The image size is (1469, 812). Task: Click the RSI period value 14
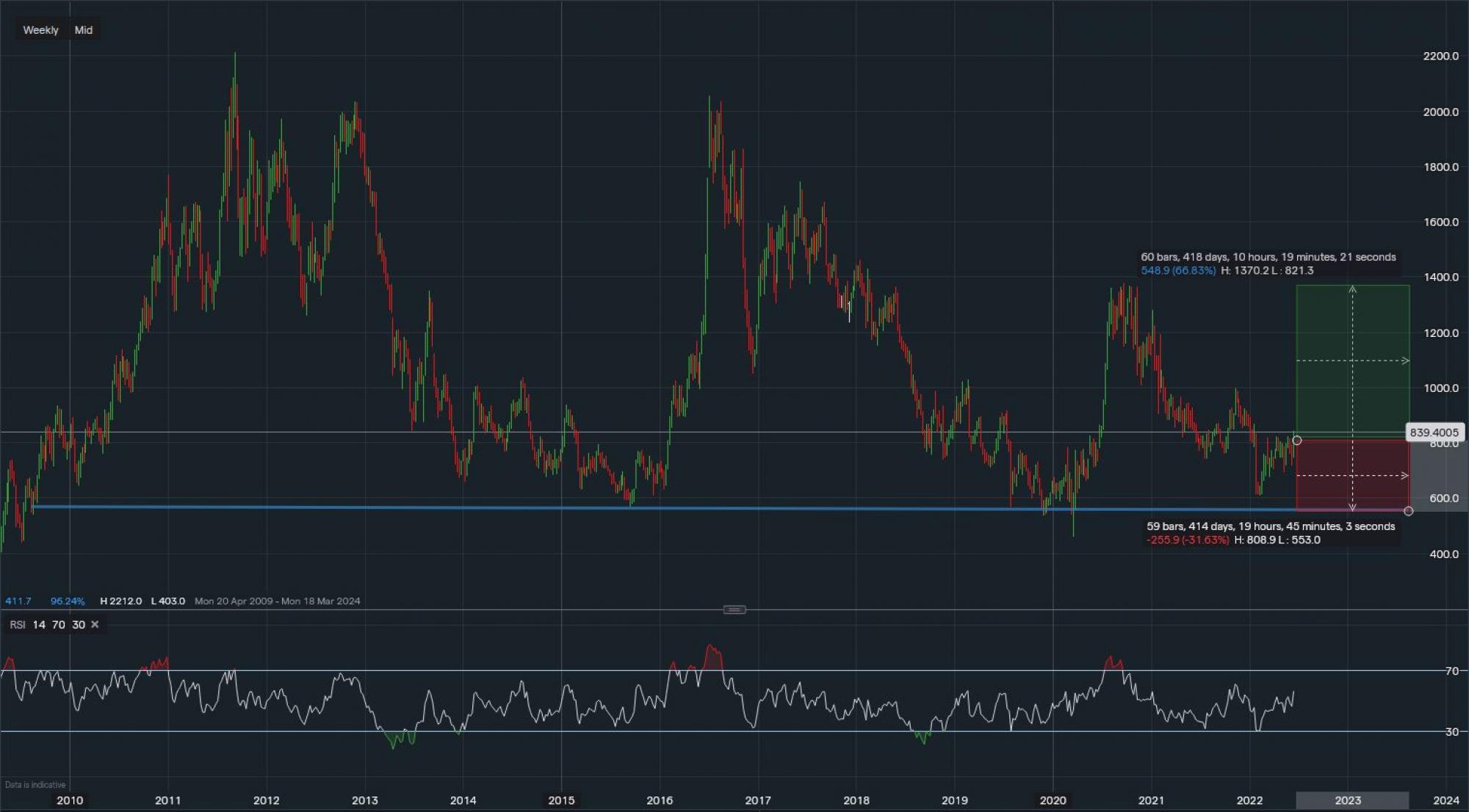39,625
